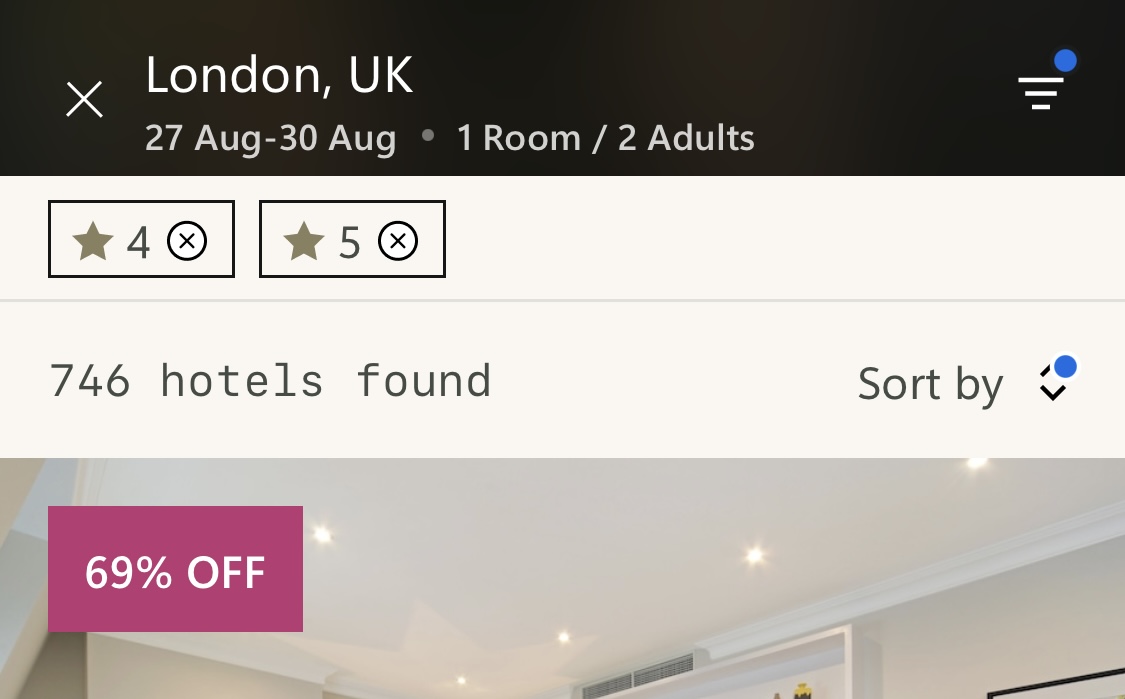Edit the London, UK destination

click(279, 75)
